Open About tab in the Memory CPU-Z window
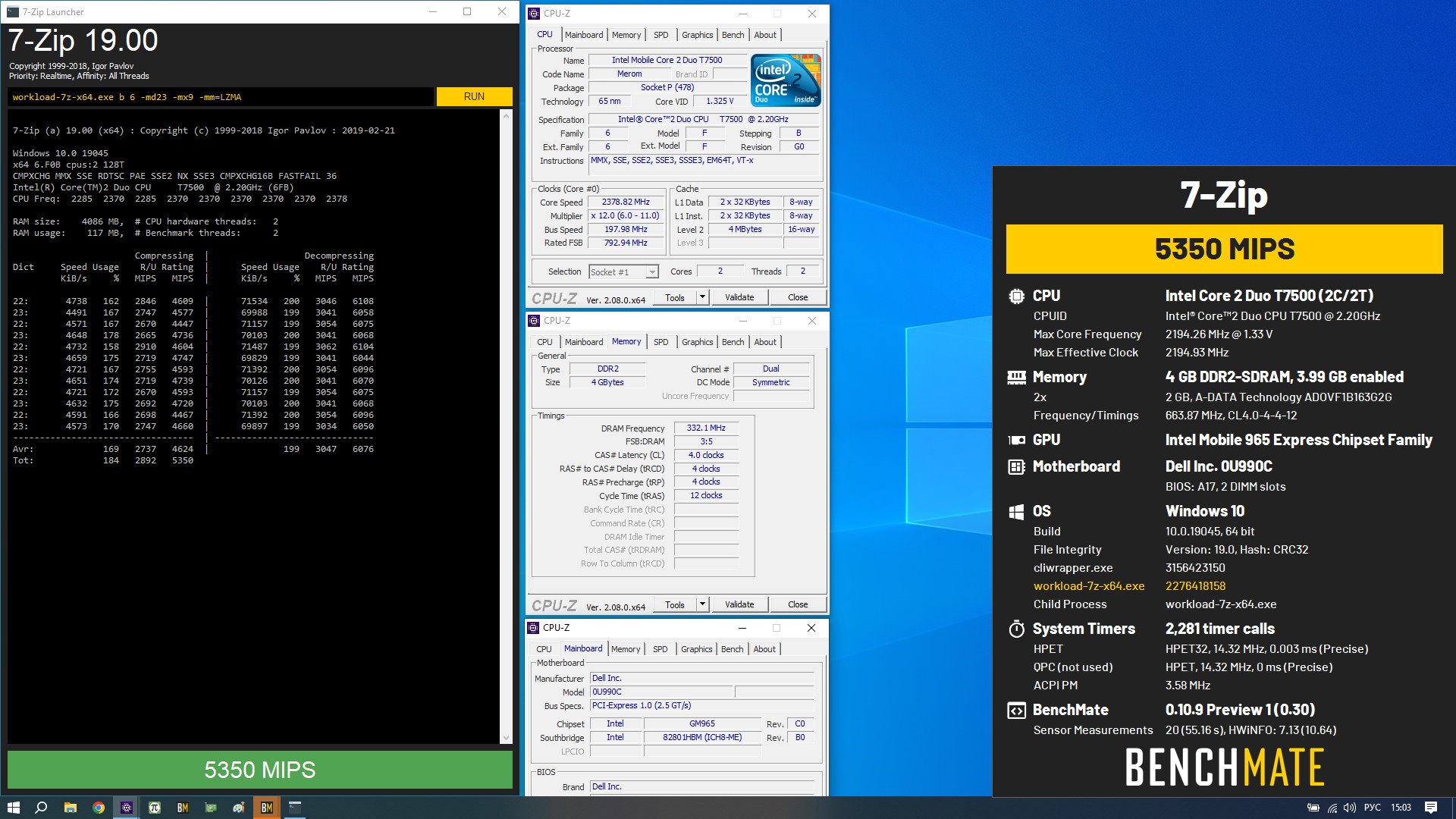 (765, 342)
